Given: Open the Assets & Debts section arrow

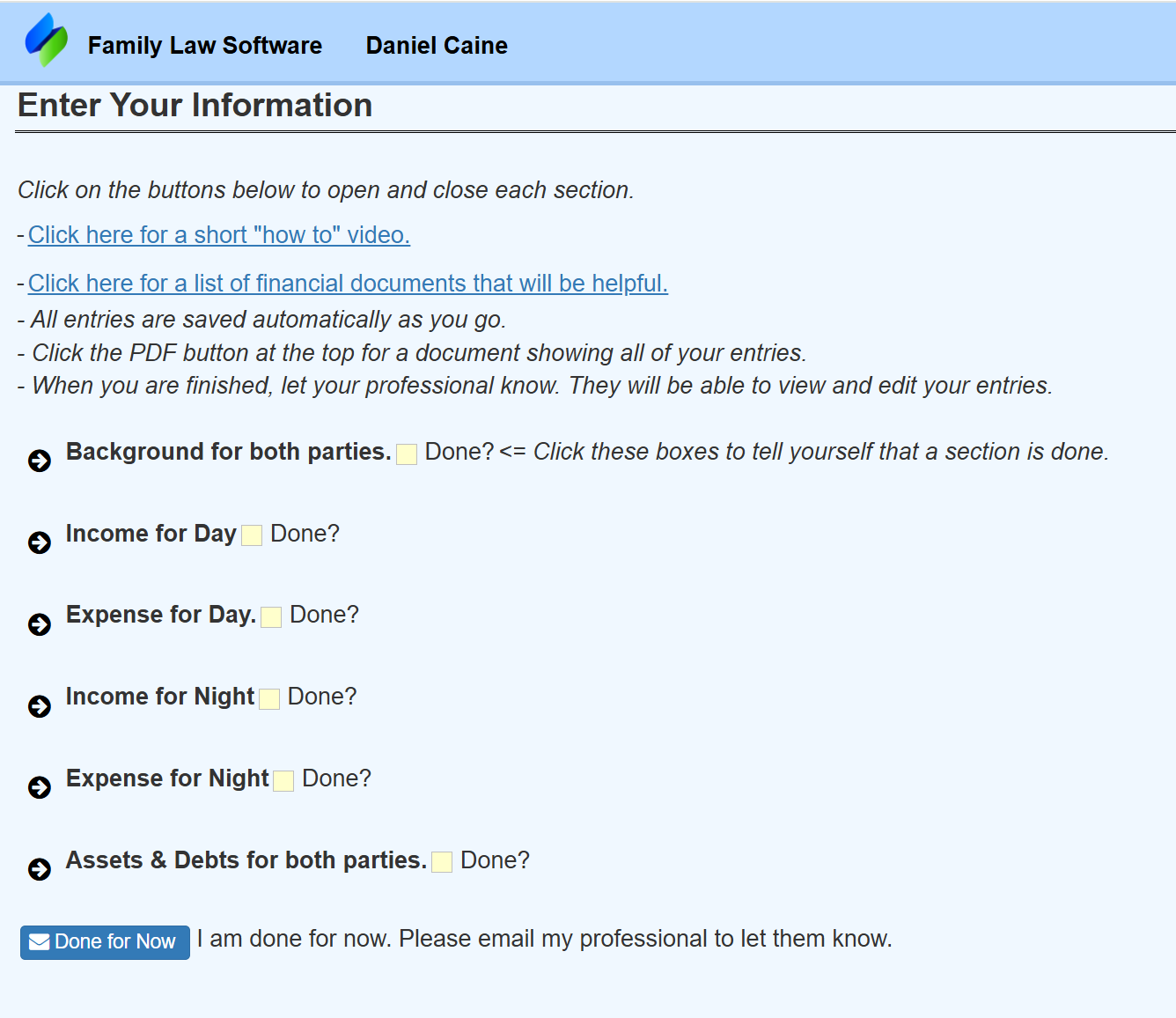Looking at the screenshot, I should (39, 869).
